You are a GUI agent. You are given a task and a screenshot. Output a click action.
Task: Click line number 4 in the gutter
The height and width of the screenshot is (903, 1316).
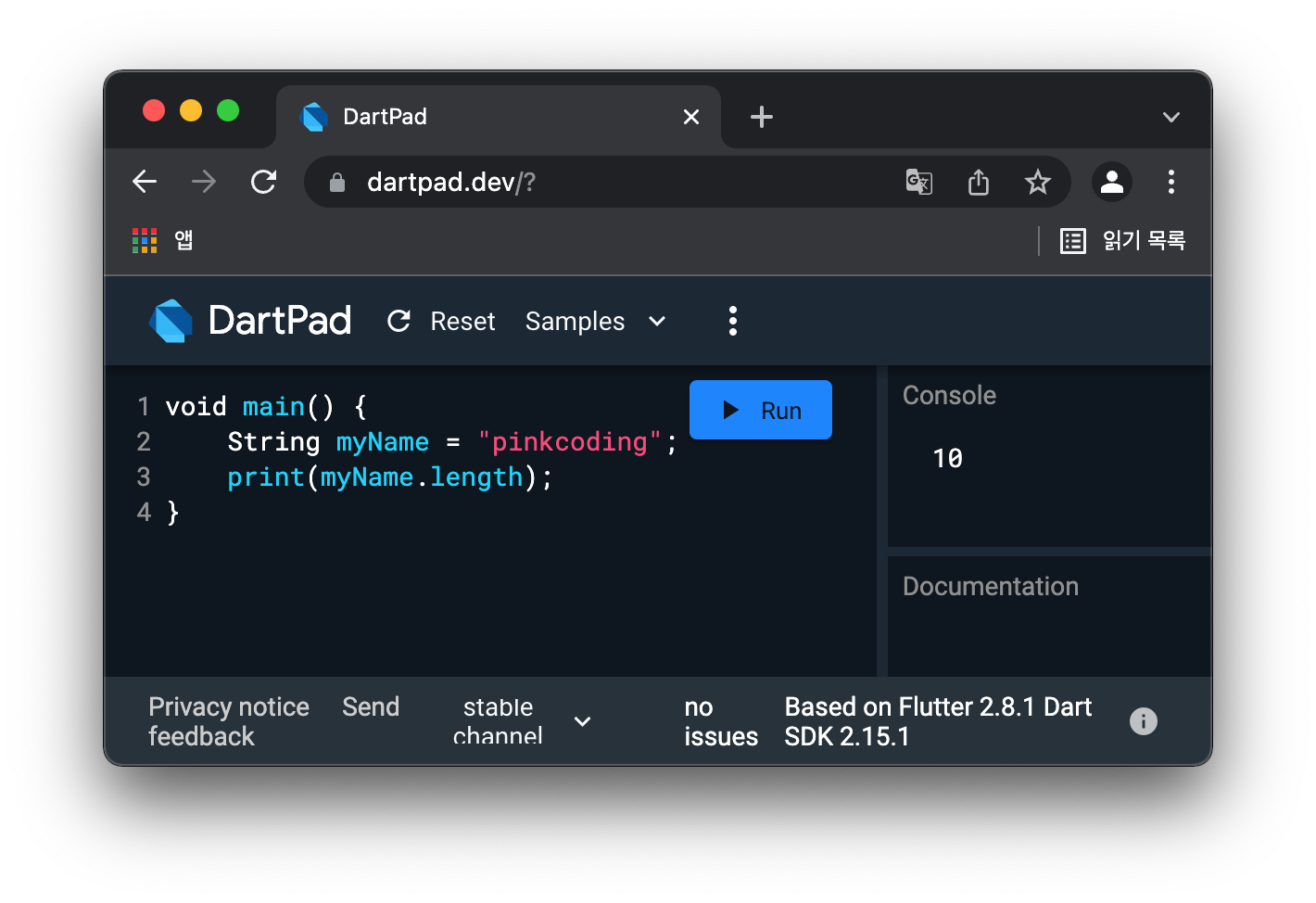tap(144, 513)
